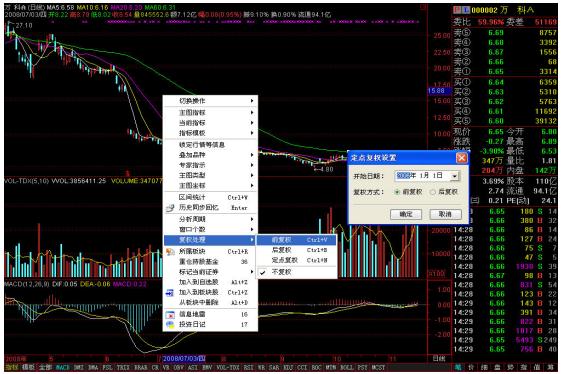Screen dimensions: 562x374
Task: Toggle the checked 不复权 submenu option
Action: (x=296, y=273)
